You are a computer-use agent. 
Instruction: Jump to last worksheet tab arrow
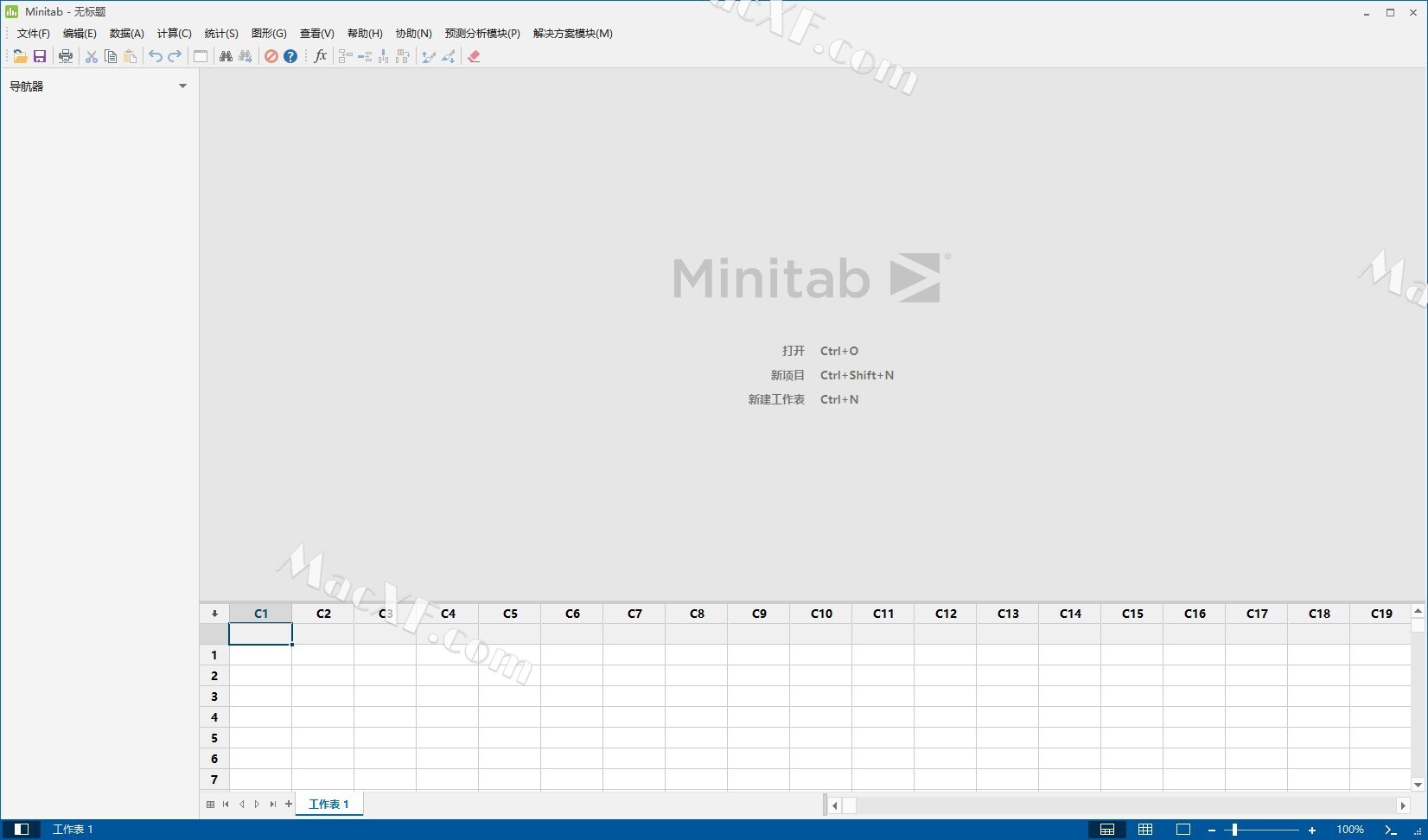pyautogui.click(x=273, y=805)
